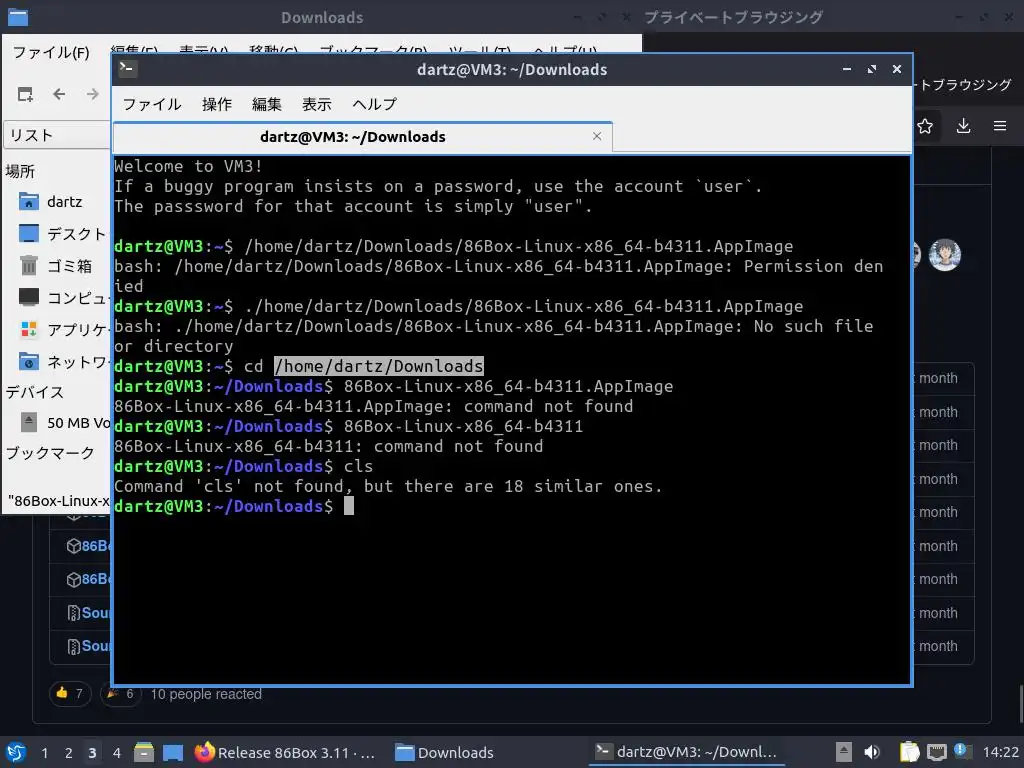
Task: Open ゴミ箱 trash in sidebar
Action: (x=57, y=265)
